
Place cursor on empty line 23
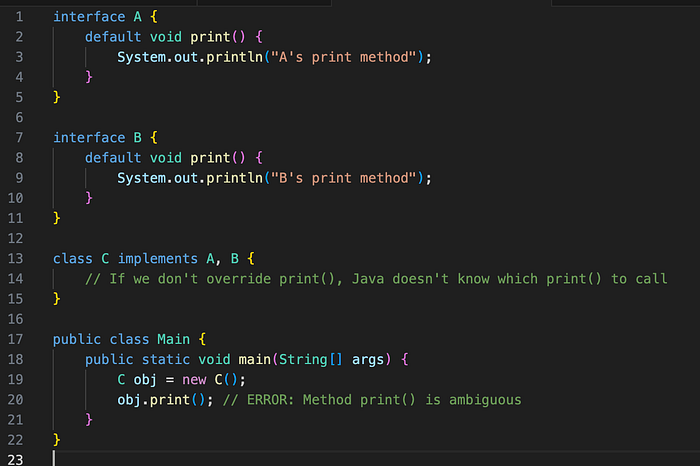[376, 459]
